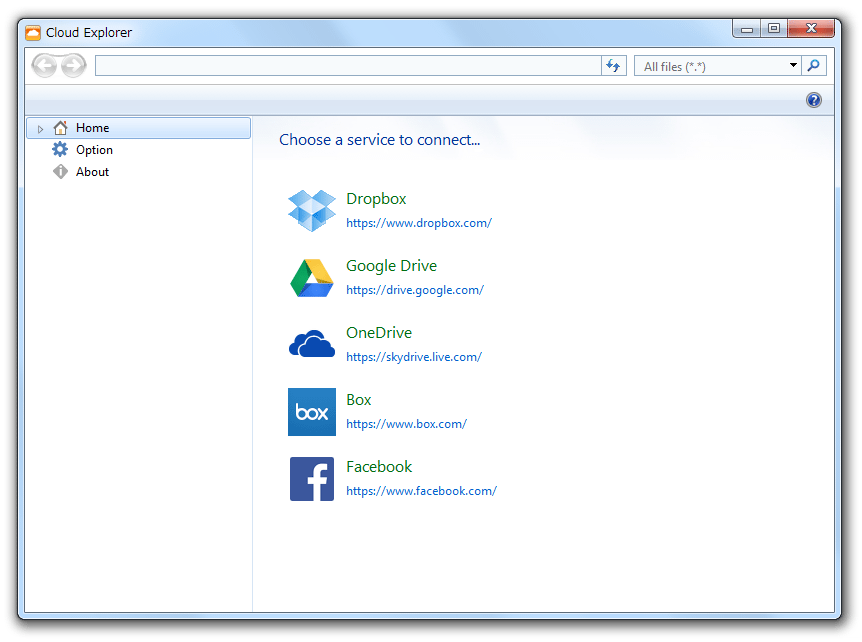This screenshot has width=862, height=642.
Task: Connect to the Google Drive service
Action: tap(391, 266)
